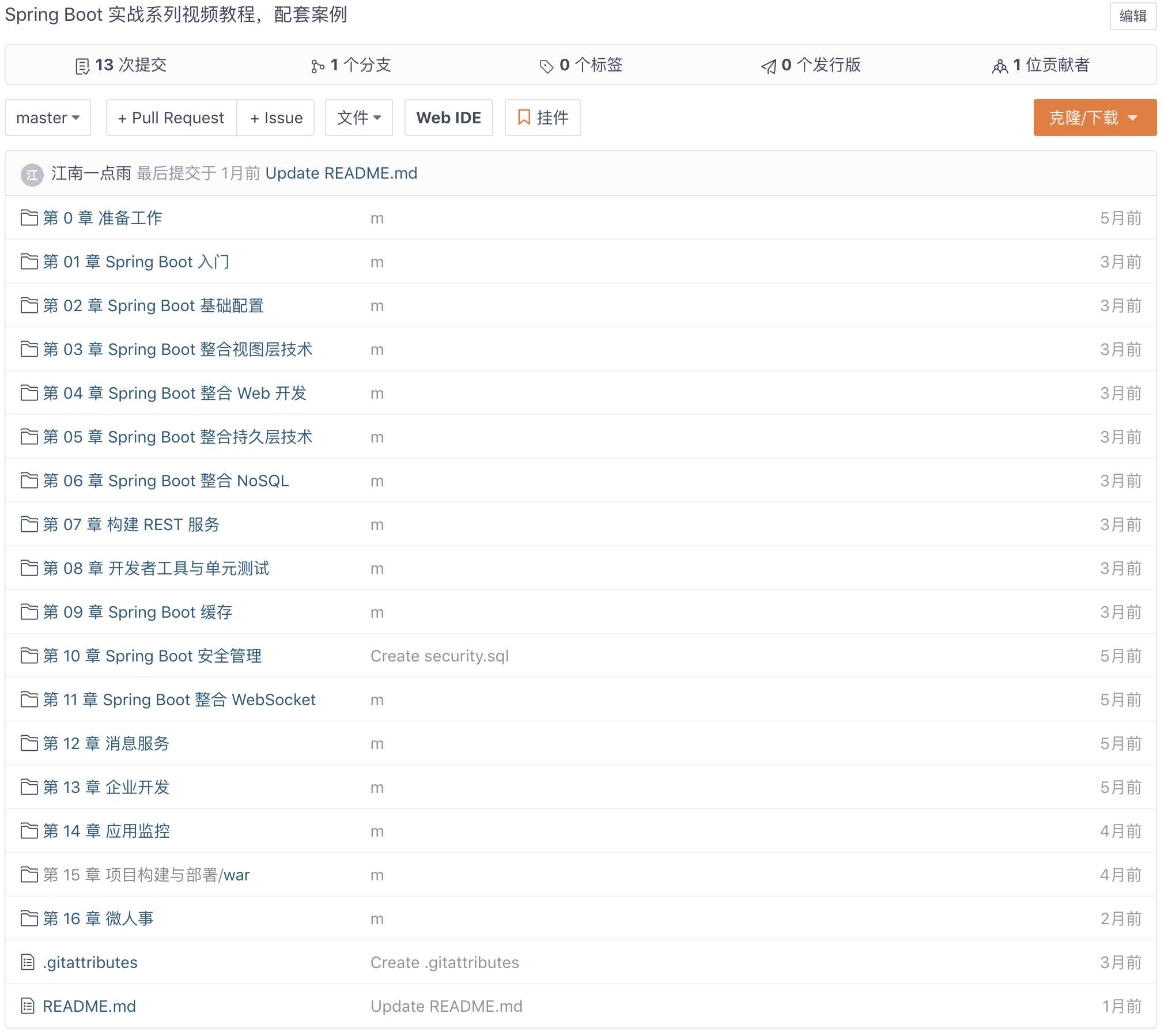This screenshot has width=1164, height=1036.
Task: Click the contributors people icon
Action: point(1000,67)
